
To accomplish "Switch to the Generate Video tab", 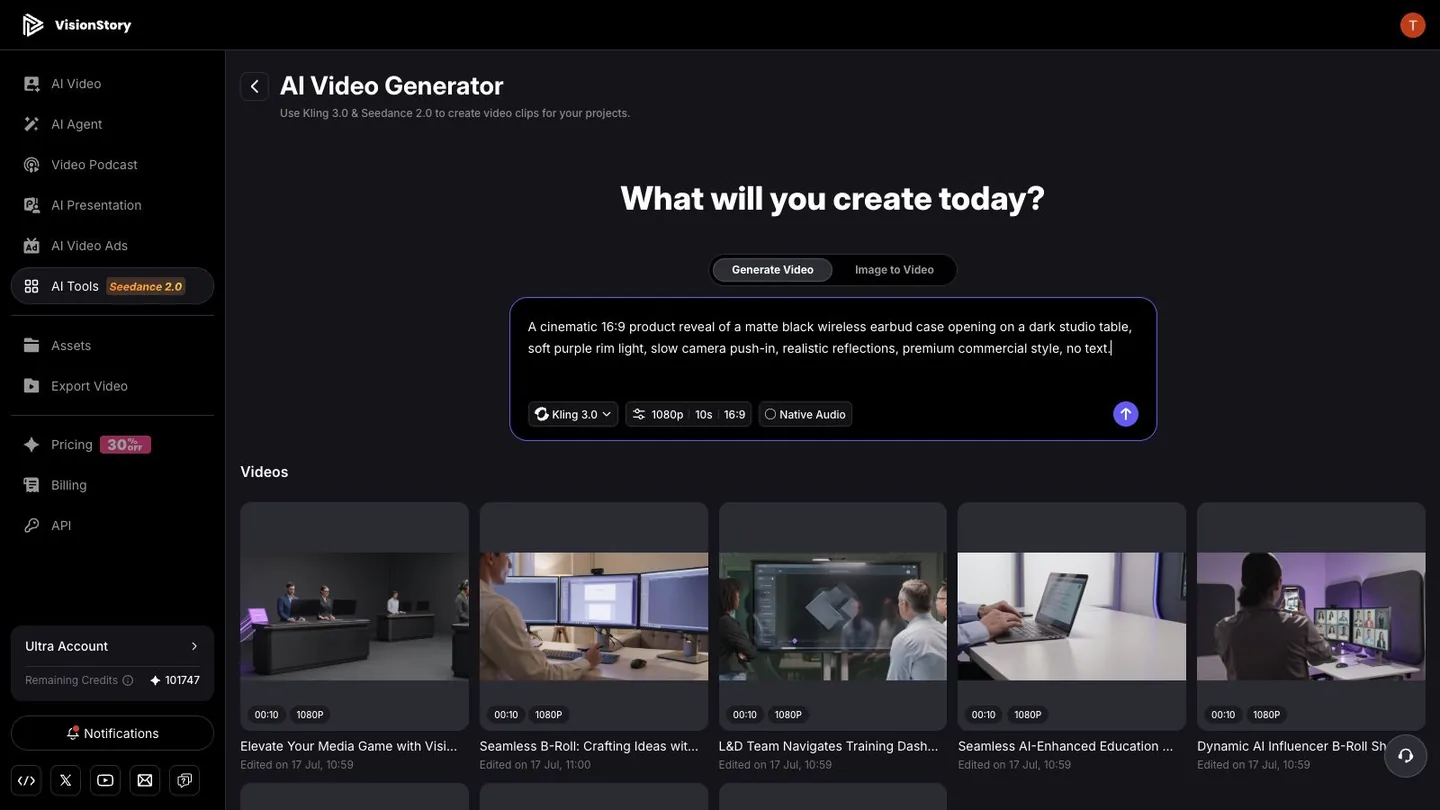I will pyautogui.click(x=772, y=270).
